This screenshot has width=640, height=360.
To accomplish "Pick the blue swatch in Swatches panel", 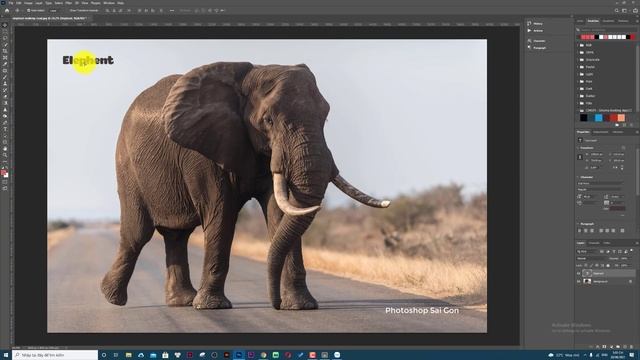I will (x=598, y=118).
